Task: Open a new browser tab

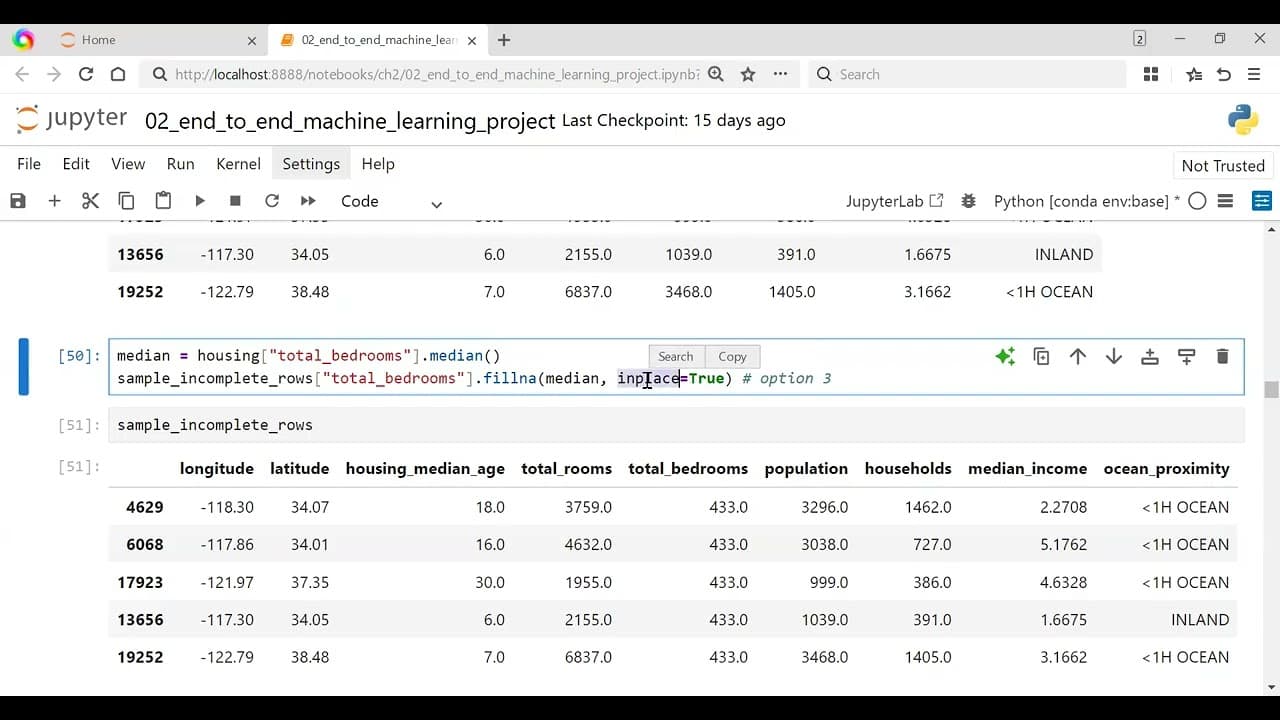Action: click(x=504, y=40)
